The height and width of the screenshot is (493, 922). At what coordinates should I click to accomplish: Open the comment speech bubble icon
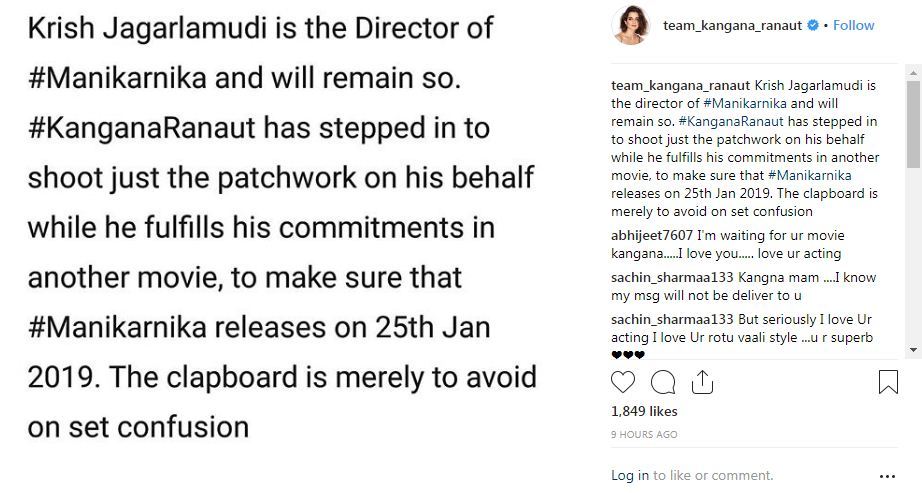[663, 382]
